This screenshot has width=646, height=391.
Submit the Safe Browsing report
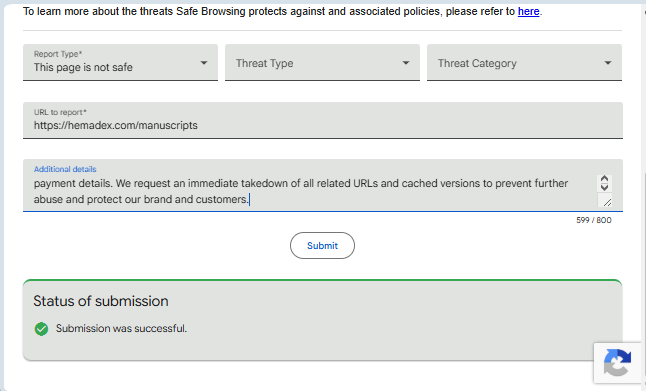pyautogui.click(x=322, y=246)
